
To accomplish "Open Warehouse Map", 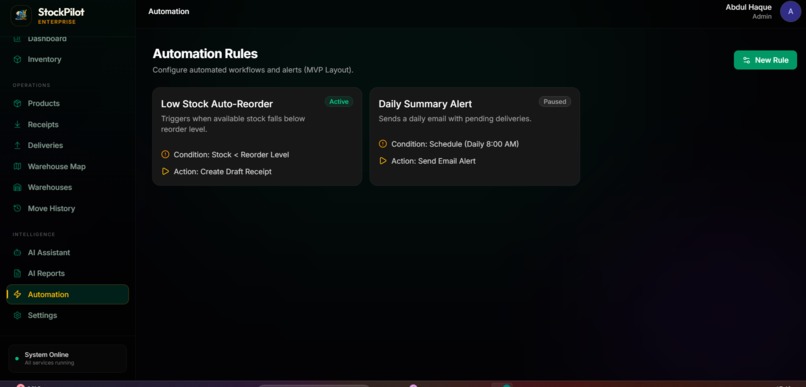I will pyautogui.click(x=67, y=167).
